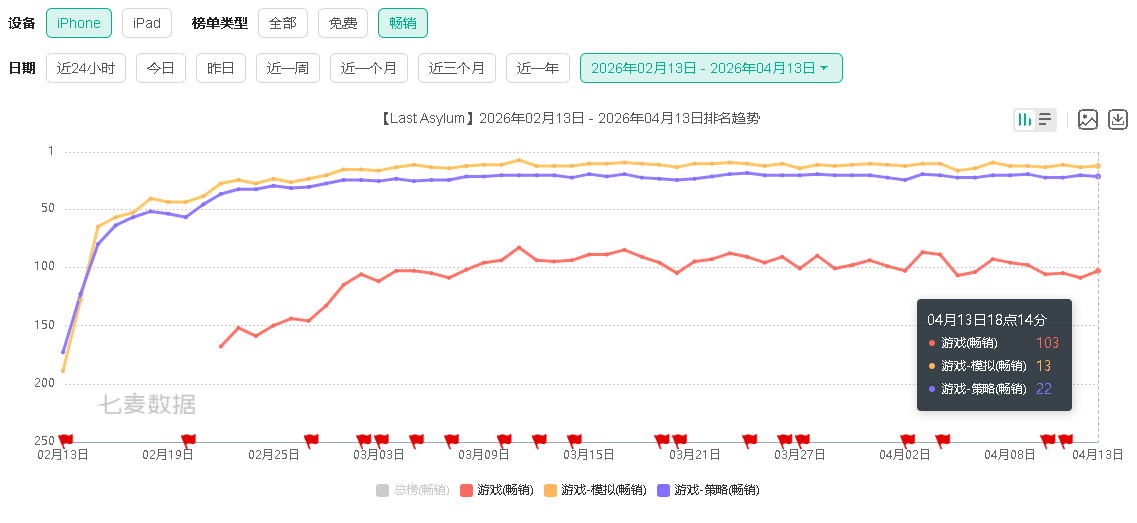Set date range to 近三个月

pyautogui.click(x=456, y=68)
